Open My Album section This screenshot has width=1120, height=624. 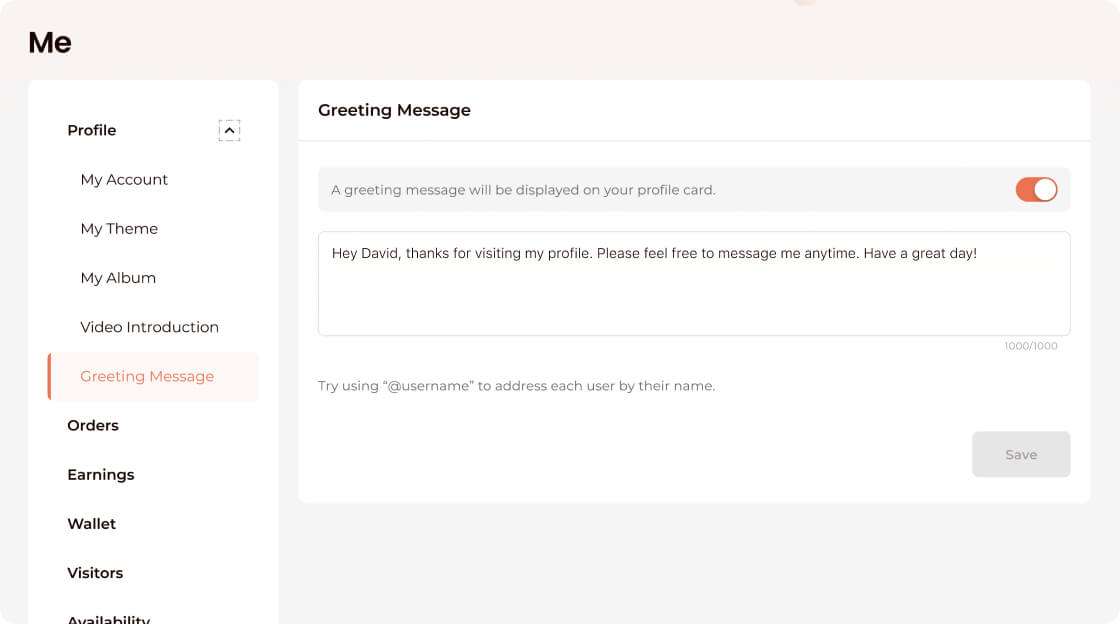pyautogui.click(x=118, y=278)
